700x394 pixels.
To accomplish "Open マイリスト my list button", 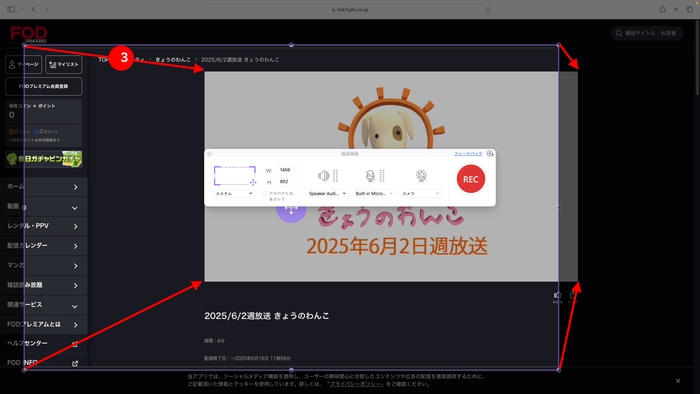I will coord(63,64).
